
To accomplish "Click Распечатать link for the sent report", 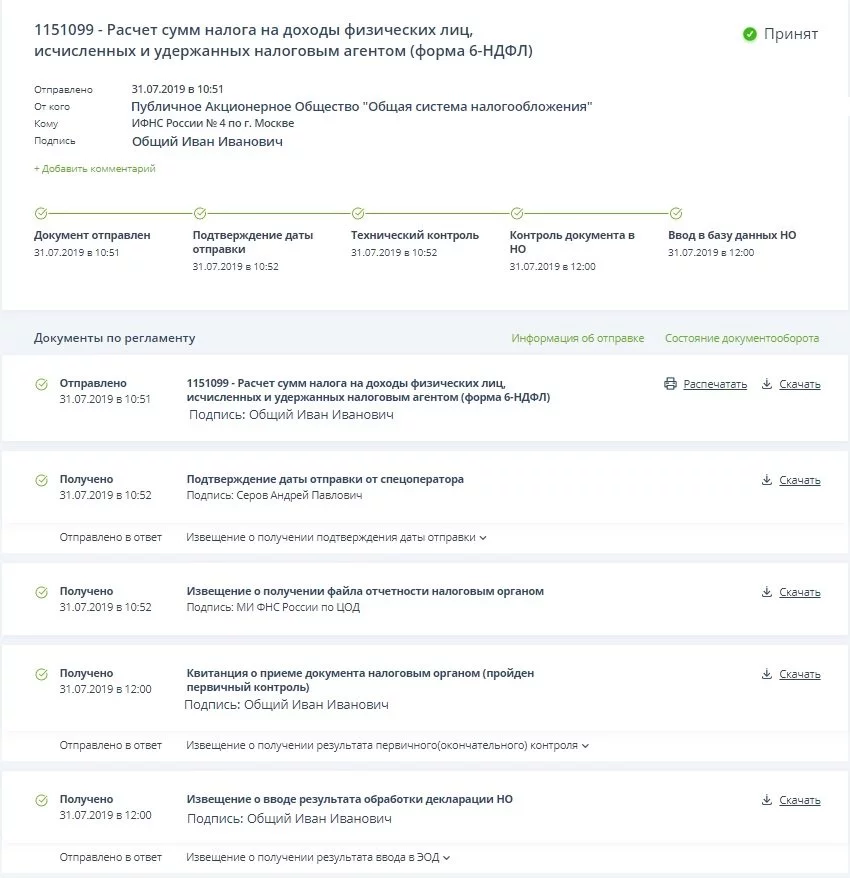I will [715, 384].
